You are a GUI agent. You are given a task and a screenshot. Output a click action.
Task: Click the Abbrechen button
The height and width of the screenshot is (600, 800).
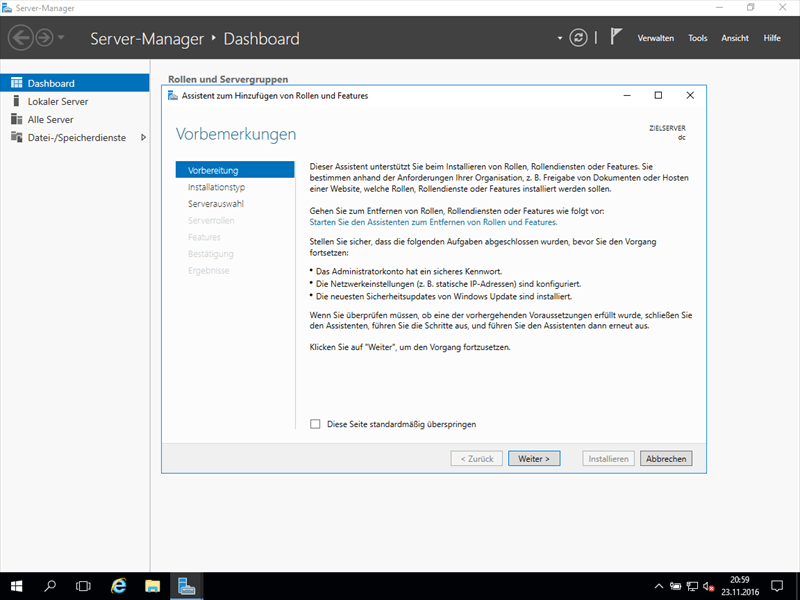coord(666,458)
